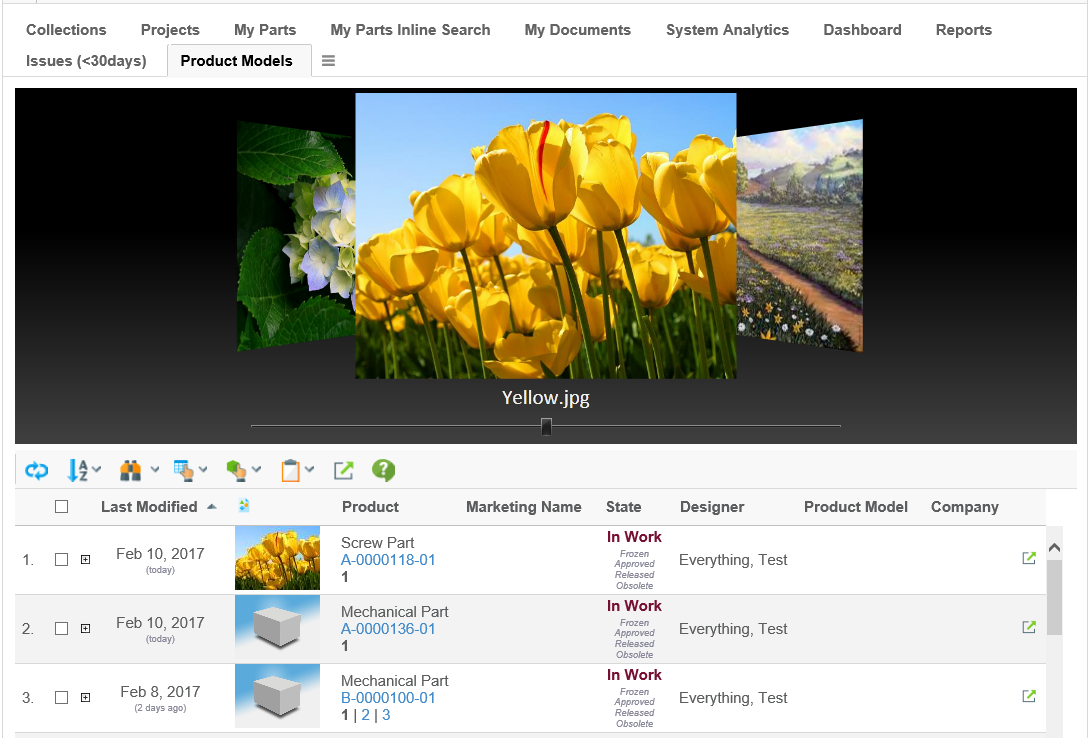The height and width of the screenshot is (738, 1092).
Task: Toggle the select-all checkbox in header
Action: [62, 507]
